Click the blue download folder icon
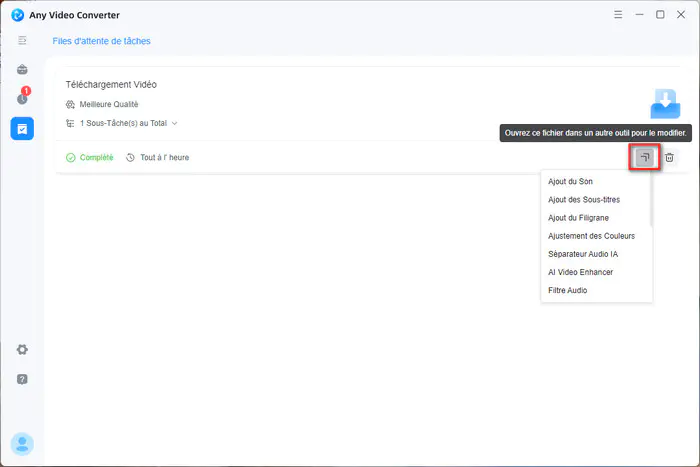The height and width of the screenshot is (467, 700). [665, 102]
